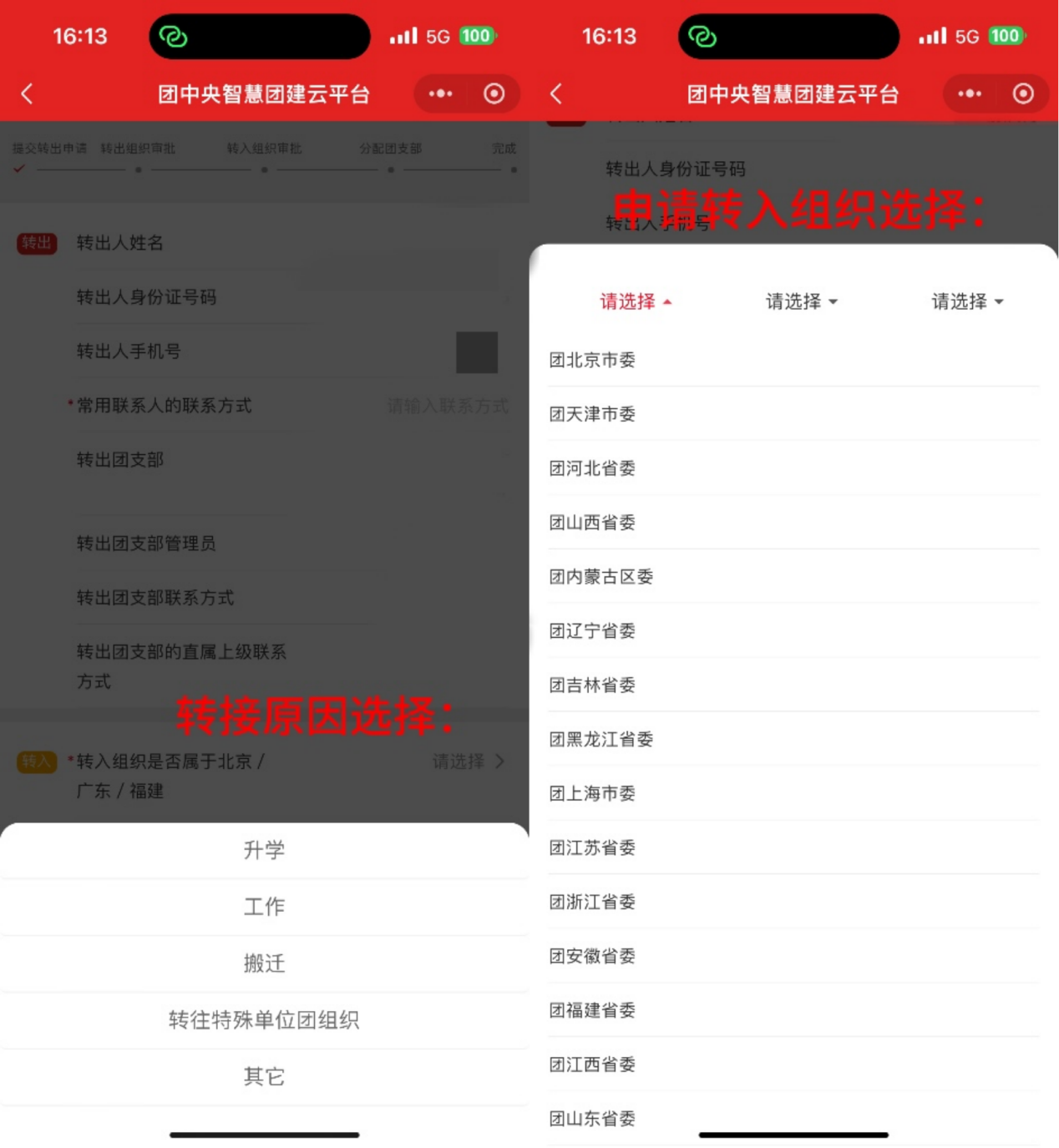Select 团北京市委 from the organization list
The image size is (1059, 1148).
[x=793, y=360]
